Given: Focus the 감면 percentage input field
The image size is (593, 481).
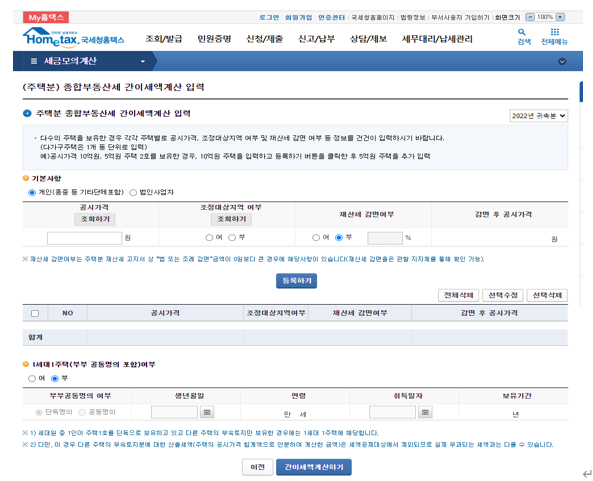Looking at the screenshot, I should [385, 238].
